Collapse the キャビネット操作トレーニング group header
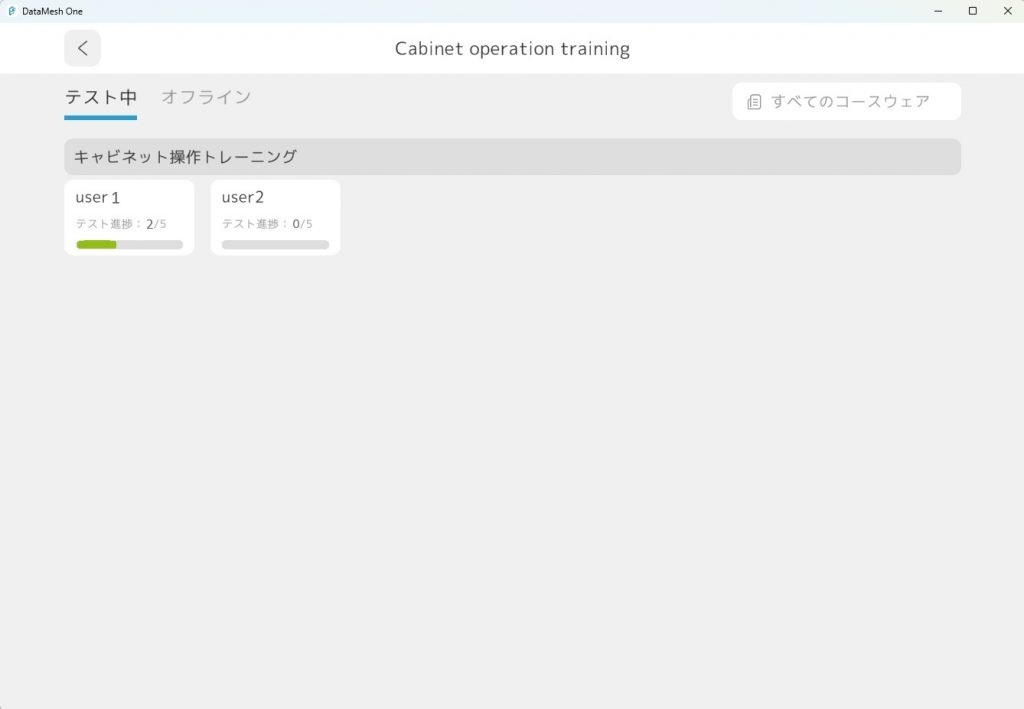 (x=512, y=157)
